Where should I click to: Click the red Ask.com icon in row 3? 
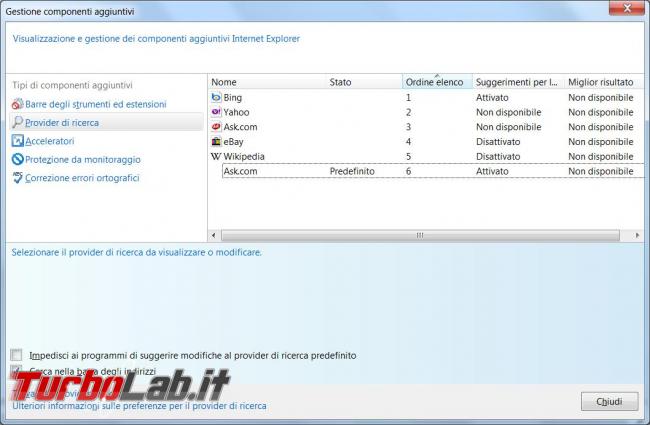coord(216,127)
